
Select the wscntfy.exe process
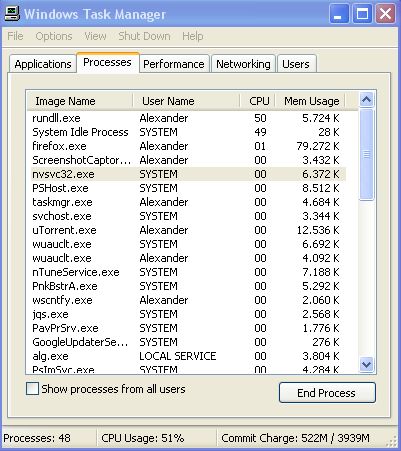point(188,300)
